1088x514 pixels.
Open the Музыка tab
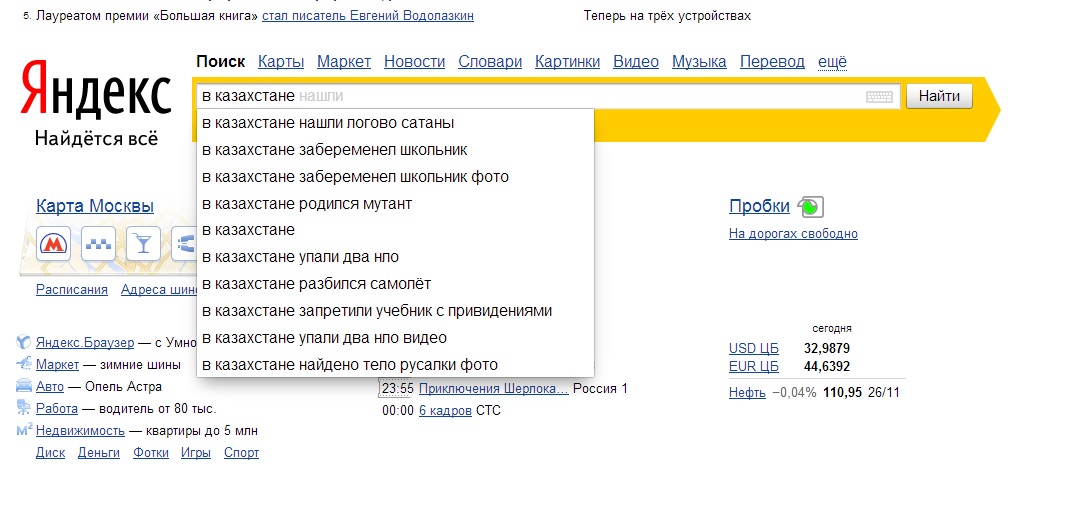(x=699, y=62)
